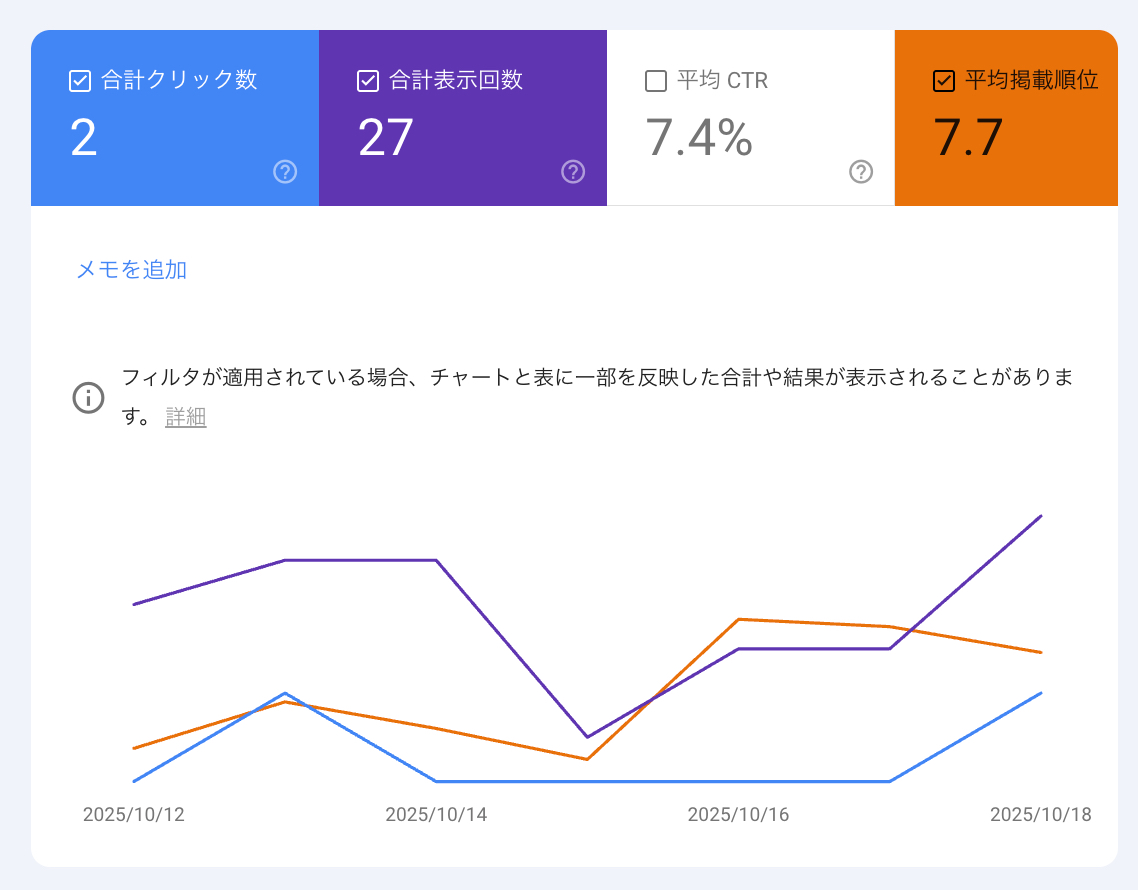1138x890 pixels.
Task: Select the 7.4% value on CTR card
Action: tap(698, 138)
